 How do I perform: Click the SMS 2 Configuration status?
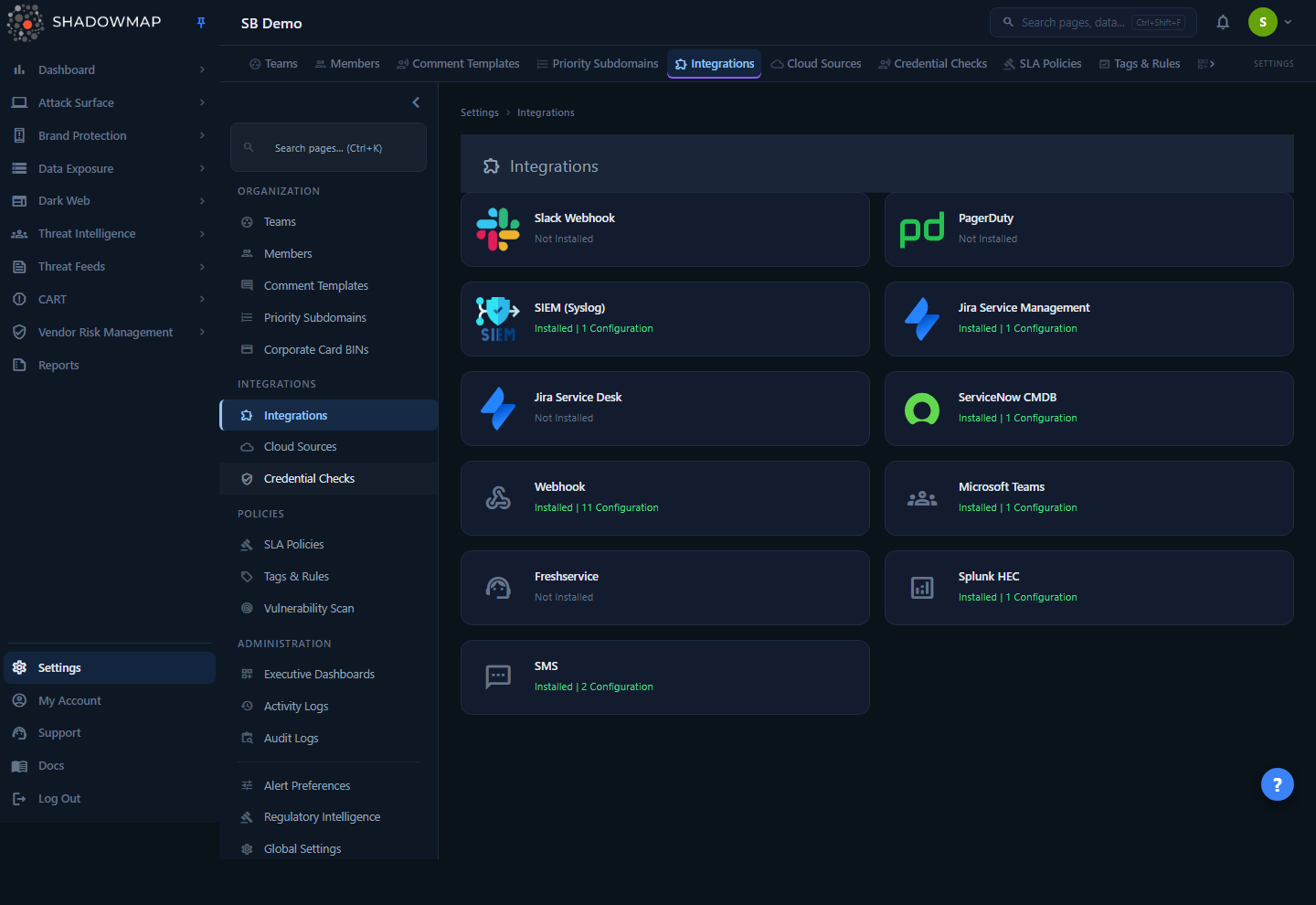coord(593,687)
